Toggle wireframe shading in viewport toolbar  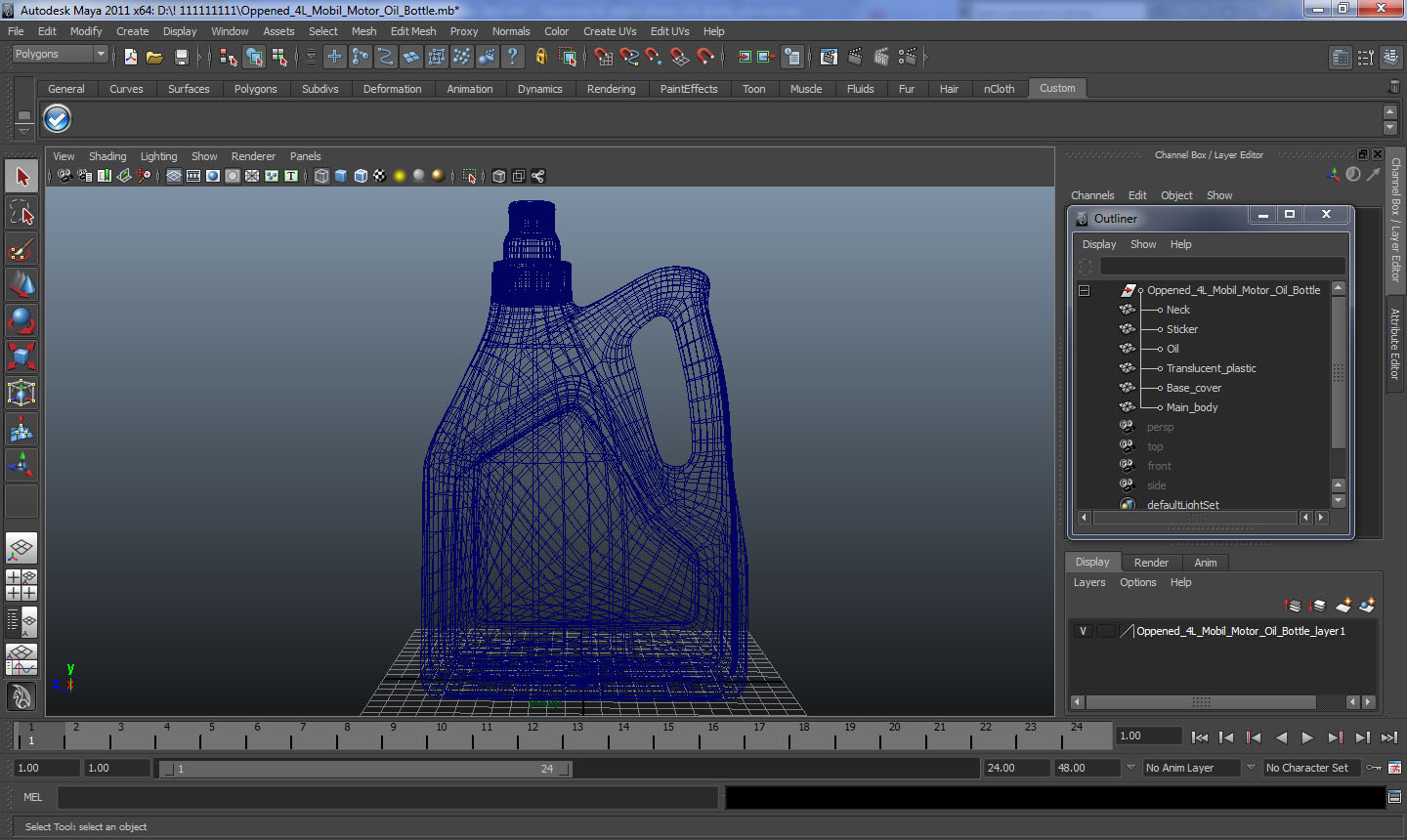[321, 176]
